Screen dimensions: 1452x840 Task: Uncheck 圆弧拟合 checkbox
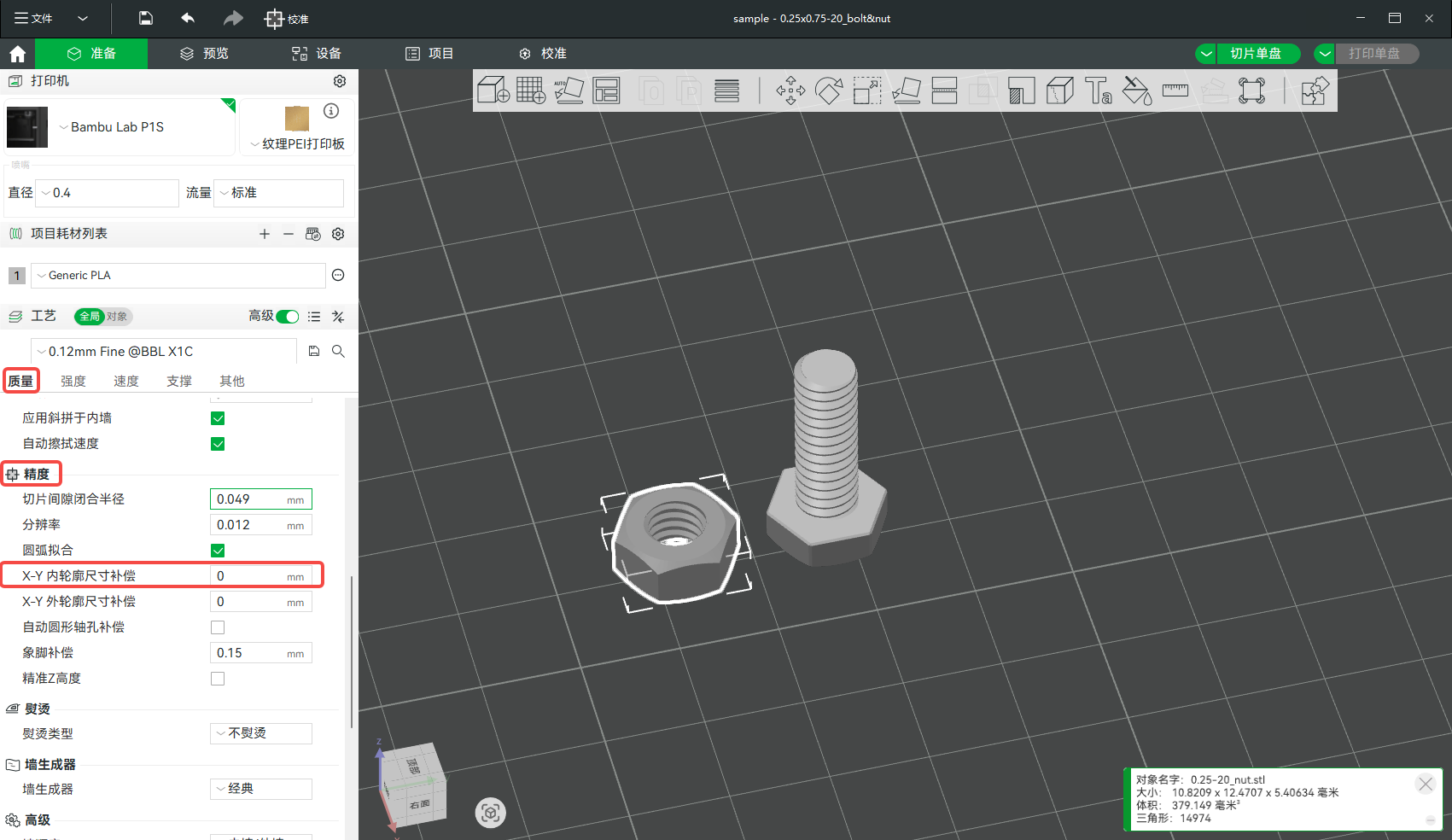(x=218, y=551)
